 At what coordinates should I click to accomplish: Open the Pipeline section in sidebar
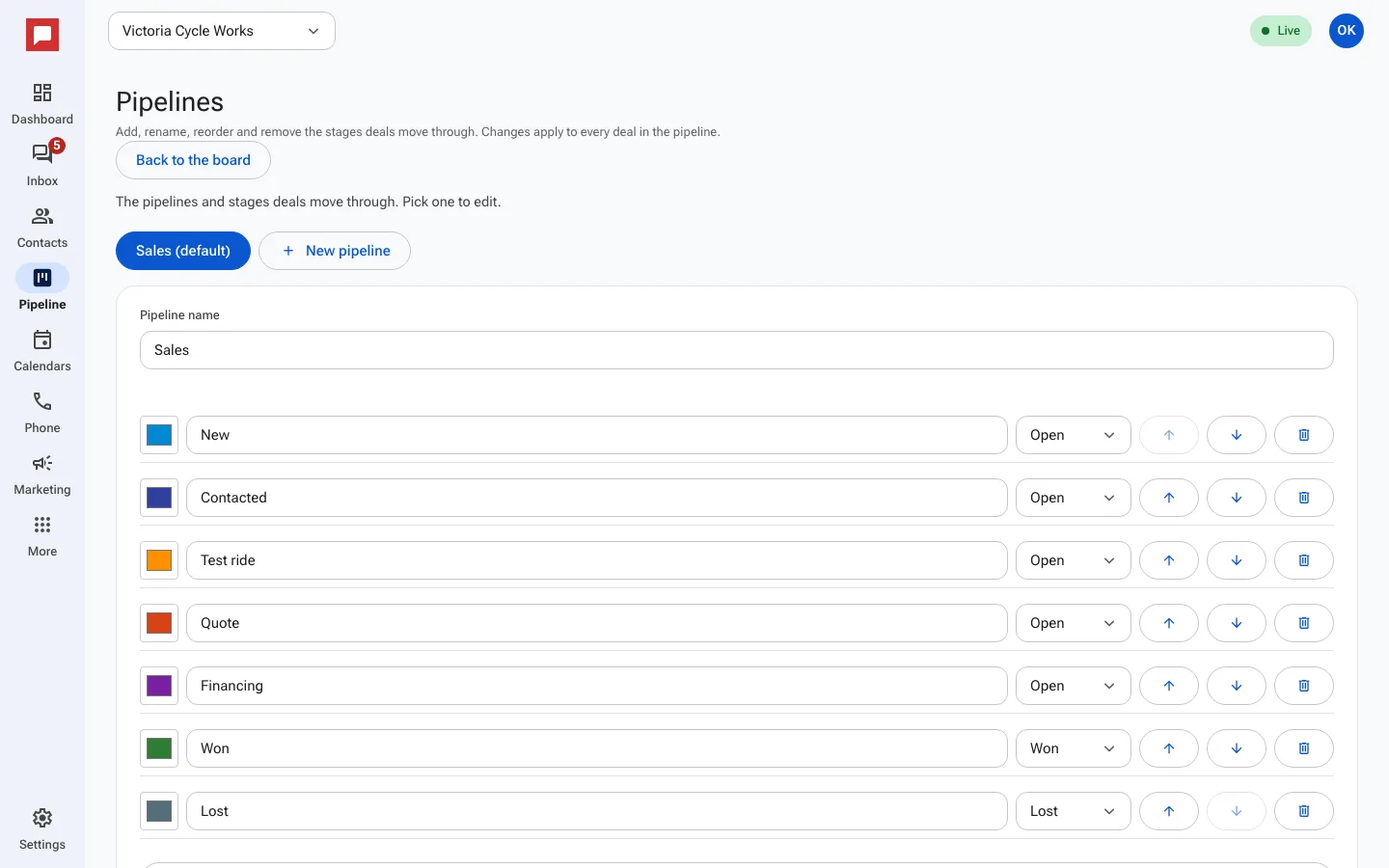[x=42, y=289]
